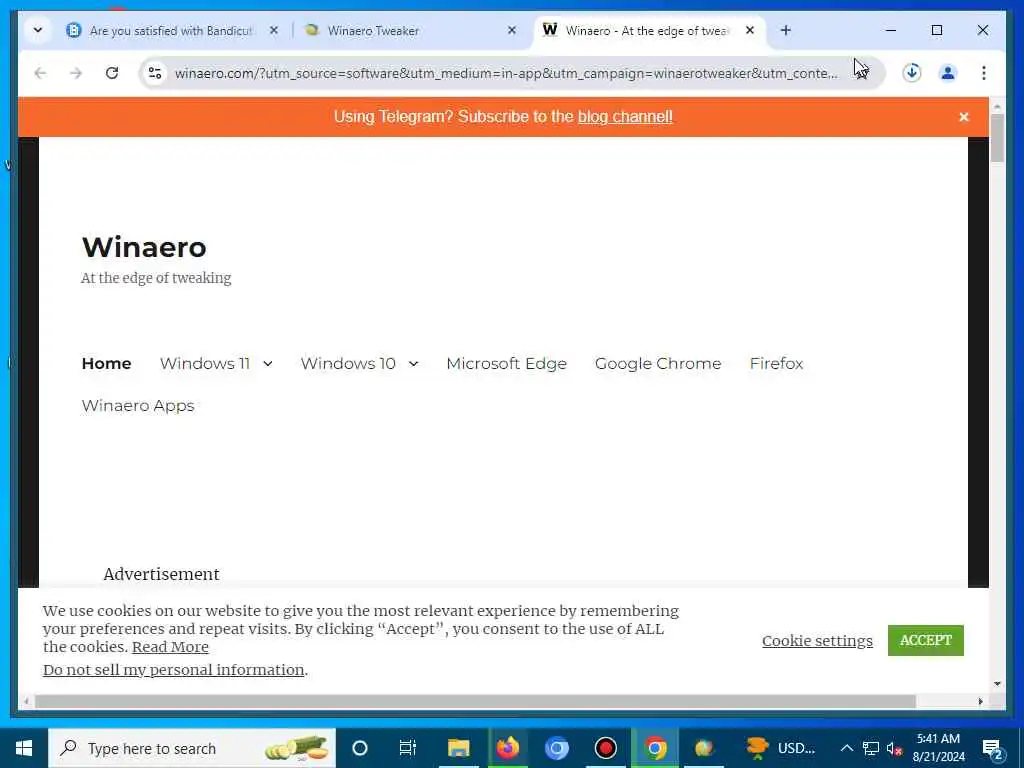
Task: Open the Windows 11 menu item
Action: 205,363
